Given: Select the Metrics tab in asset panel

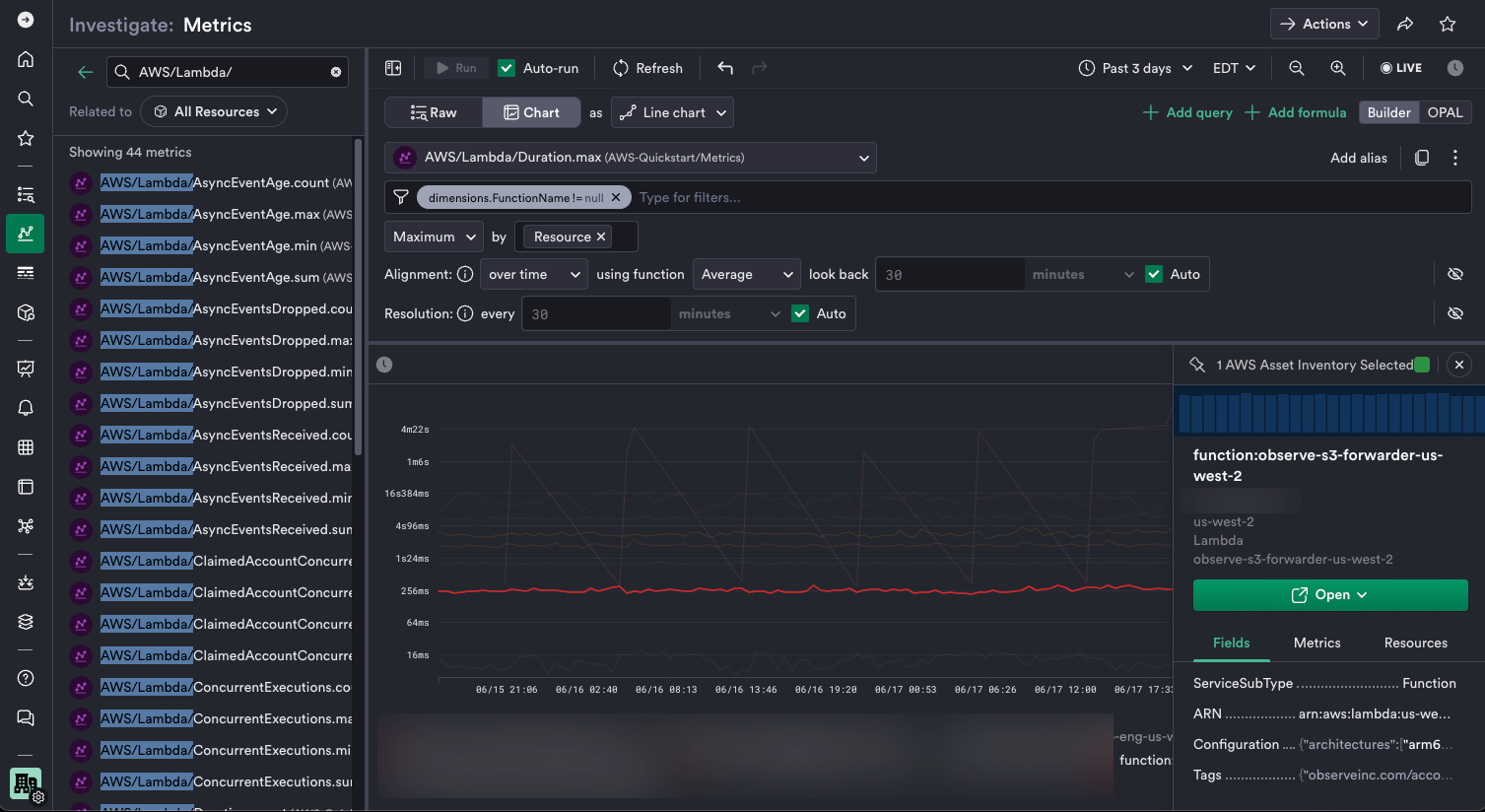Looking at the screenshot, I should pos(1316,643).
